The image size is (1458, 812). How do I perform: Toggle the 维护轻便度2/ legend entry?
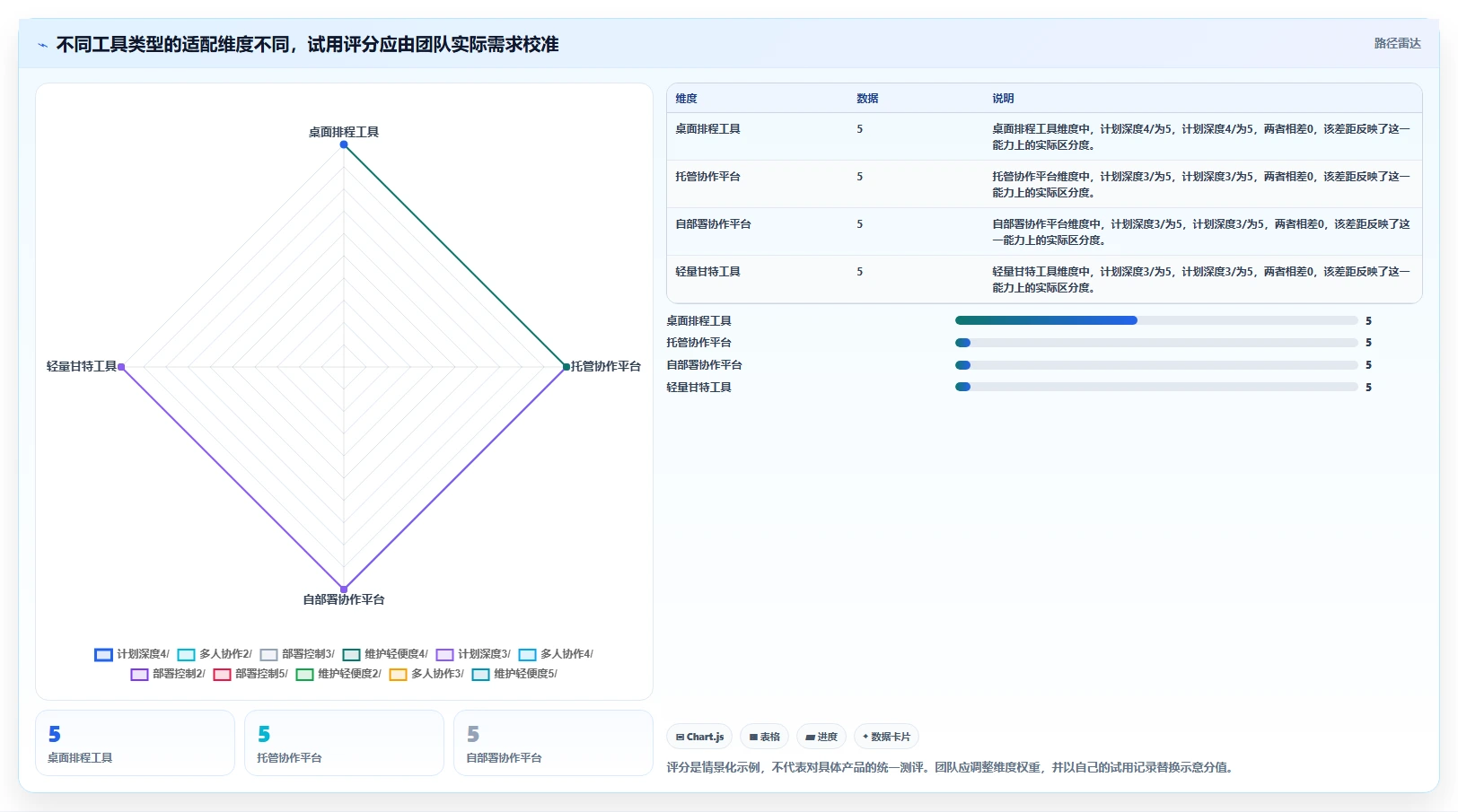coord(338,674)
